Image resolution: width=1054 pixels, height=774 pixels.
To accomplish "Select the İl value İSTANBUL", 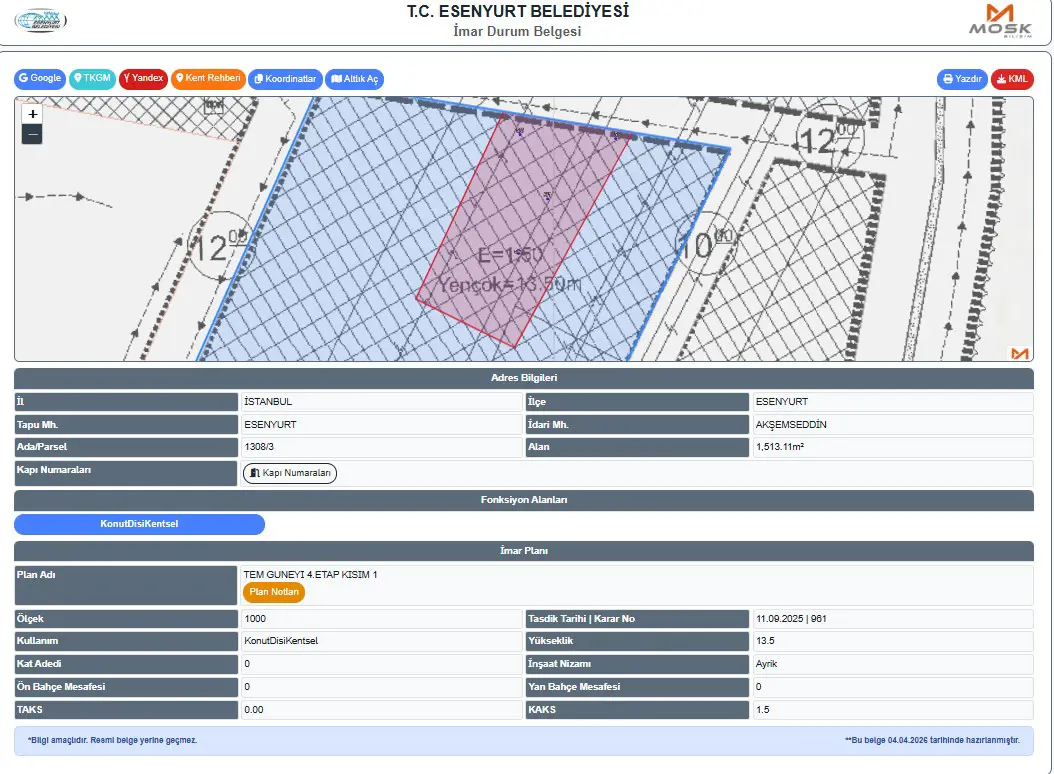I will (268, 402).
